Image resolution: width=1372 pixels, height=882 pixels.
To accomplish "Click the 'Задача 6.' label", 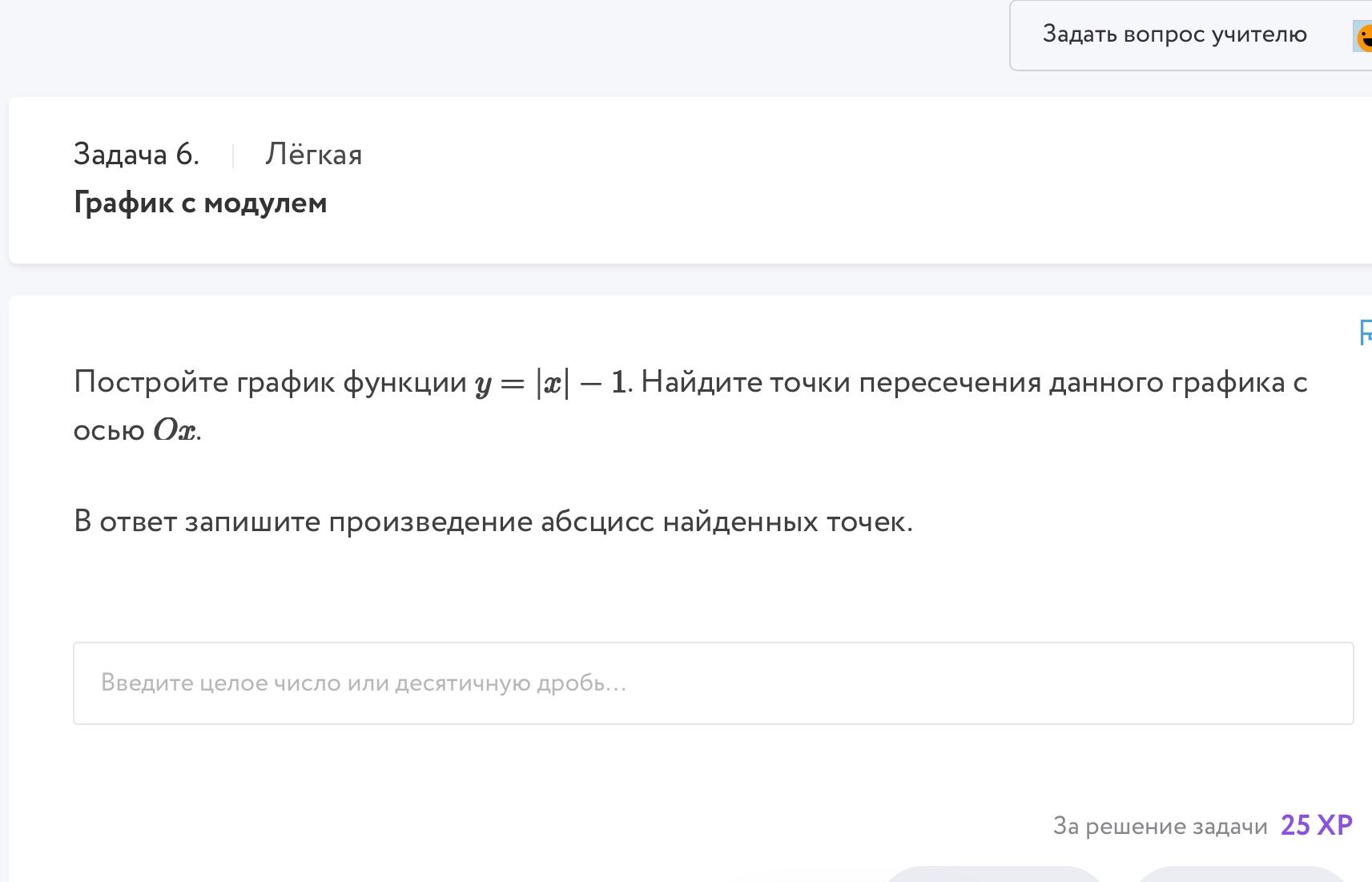I will (136, 155).
